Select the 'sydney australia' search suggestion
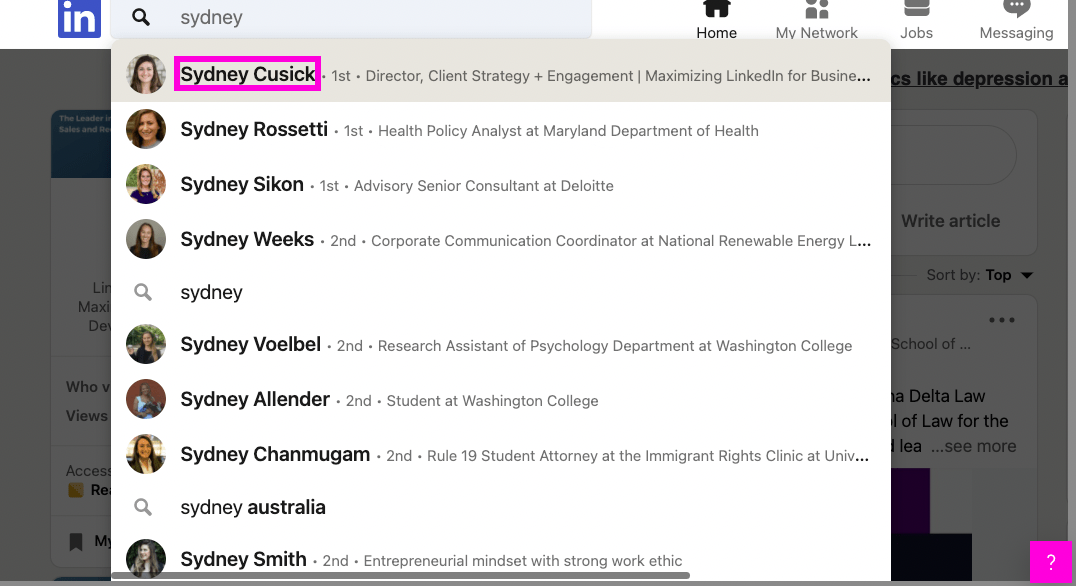Screen dimensions: 1076x586 [252, 507]
